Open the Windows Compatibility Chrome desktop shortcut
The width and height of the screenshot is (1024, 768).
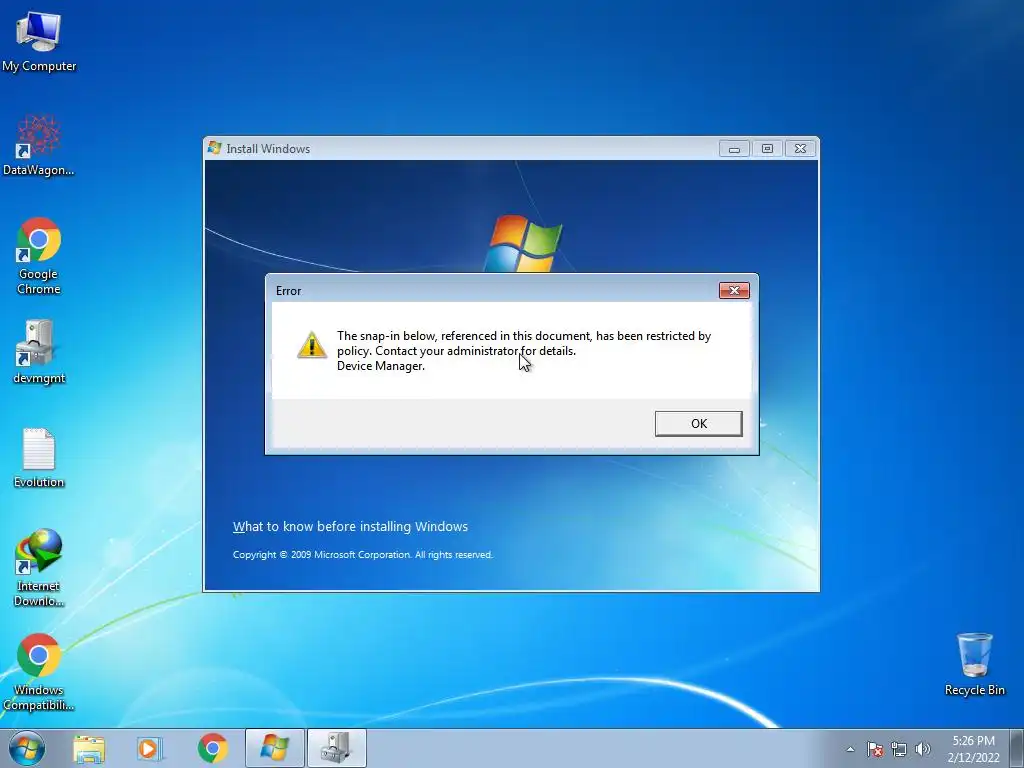click(x=39, y=671)
